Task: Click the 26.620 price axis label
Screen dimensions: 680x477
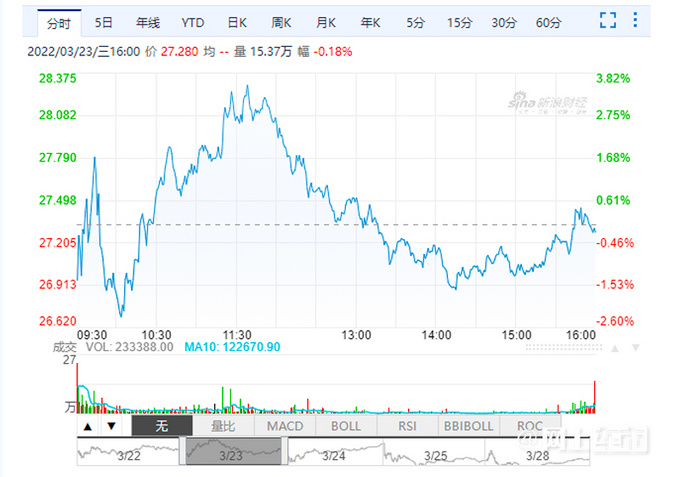Action: pyautogui.click(x=58, y=321)
